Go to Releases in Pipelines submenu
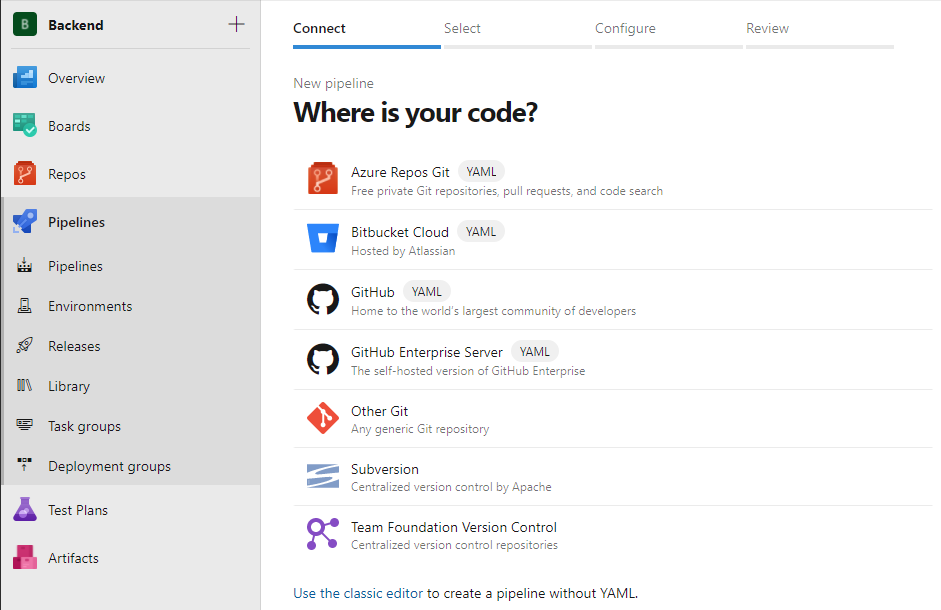 pos(74,346)
